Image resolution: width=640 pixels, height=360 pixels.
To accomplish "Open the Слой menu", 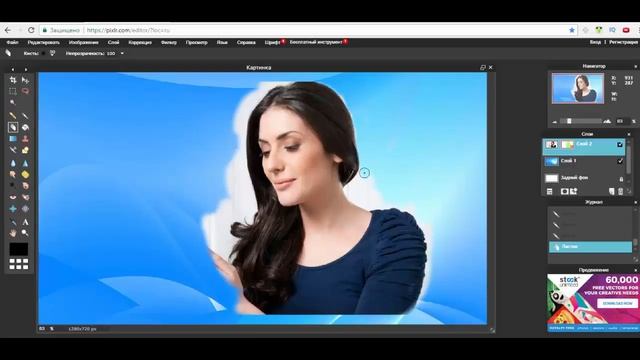I will (113, 42).
